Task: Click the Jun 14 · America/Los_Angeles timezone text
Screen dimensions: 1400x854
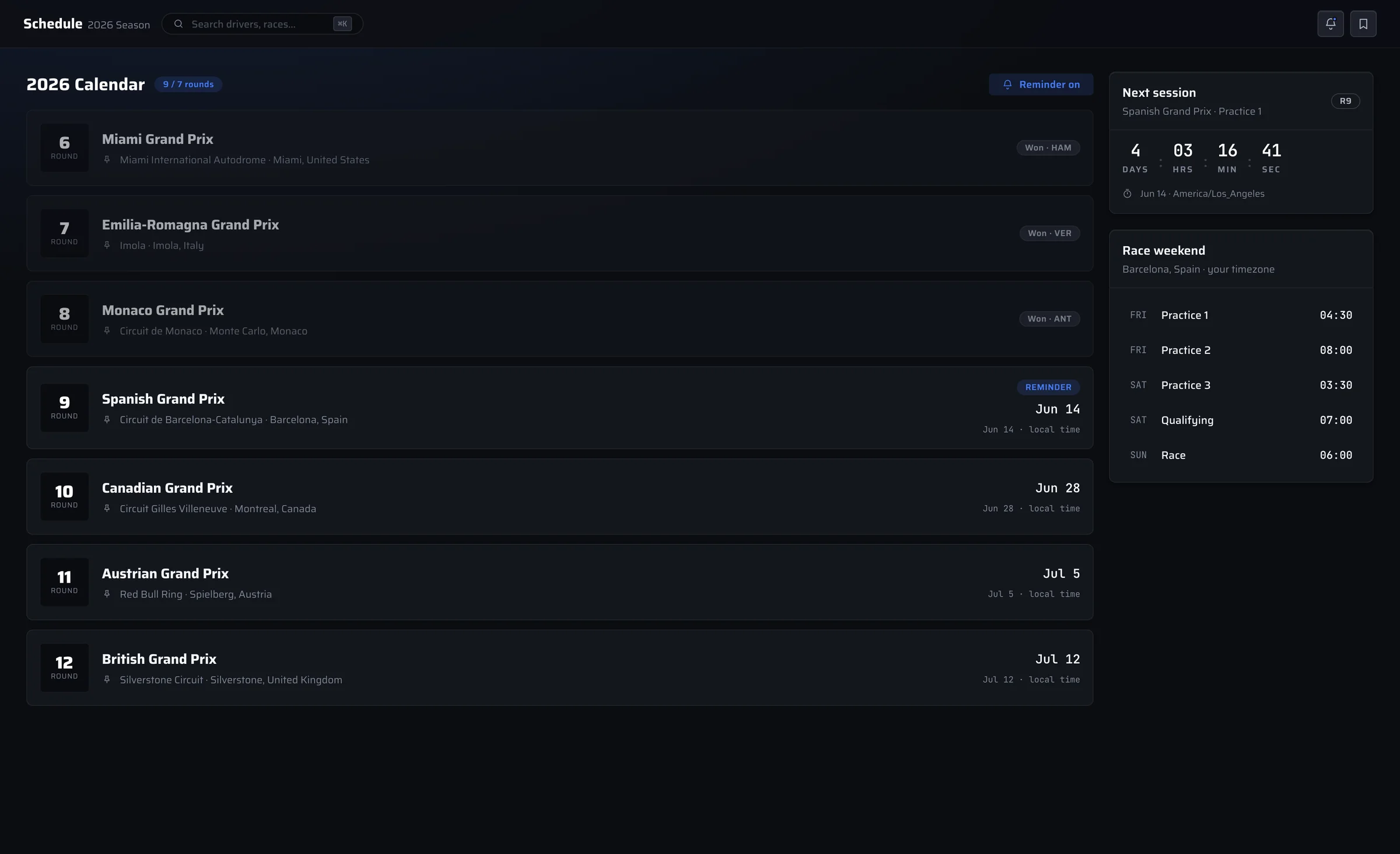Action: click(1202, 194)
